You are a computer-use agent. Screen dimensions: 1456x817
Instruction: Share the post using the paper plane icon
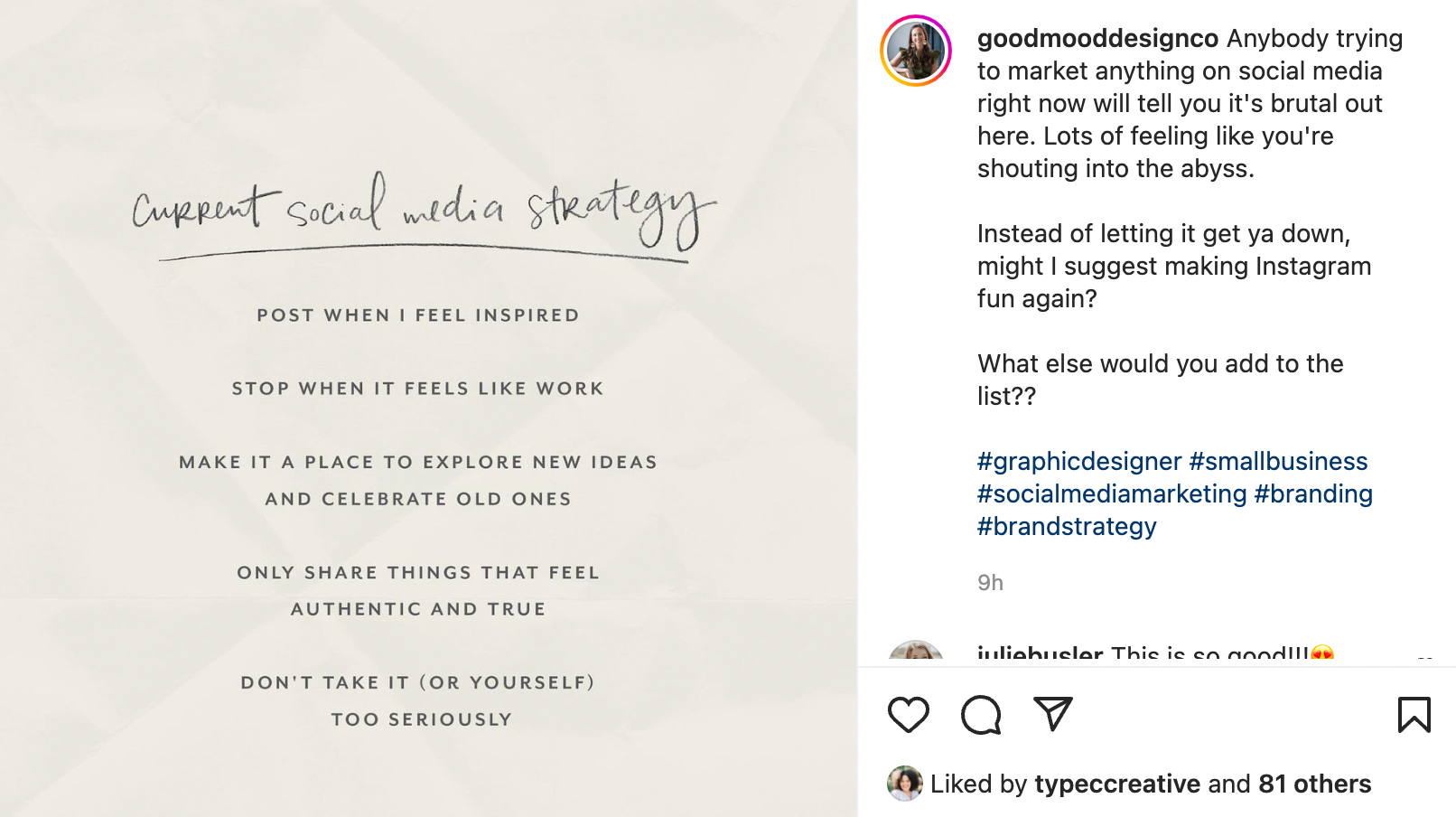coord(1052,713)
